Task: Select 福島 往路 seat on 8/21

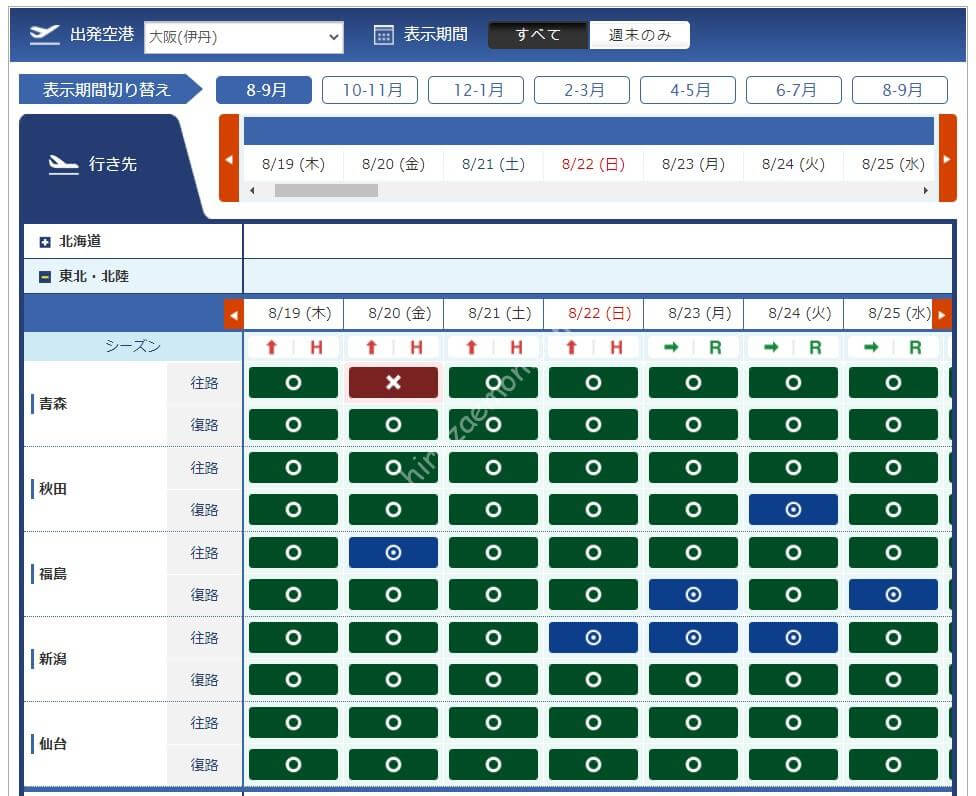Action: [x=493, y=553]
